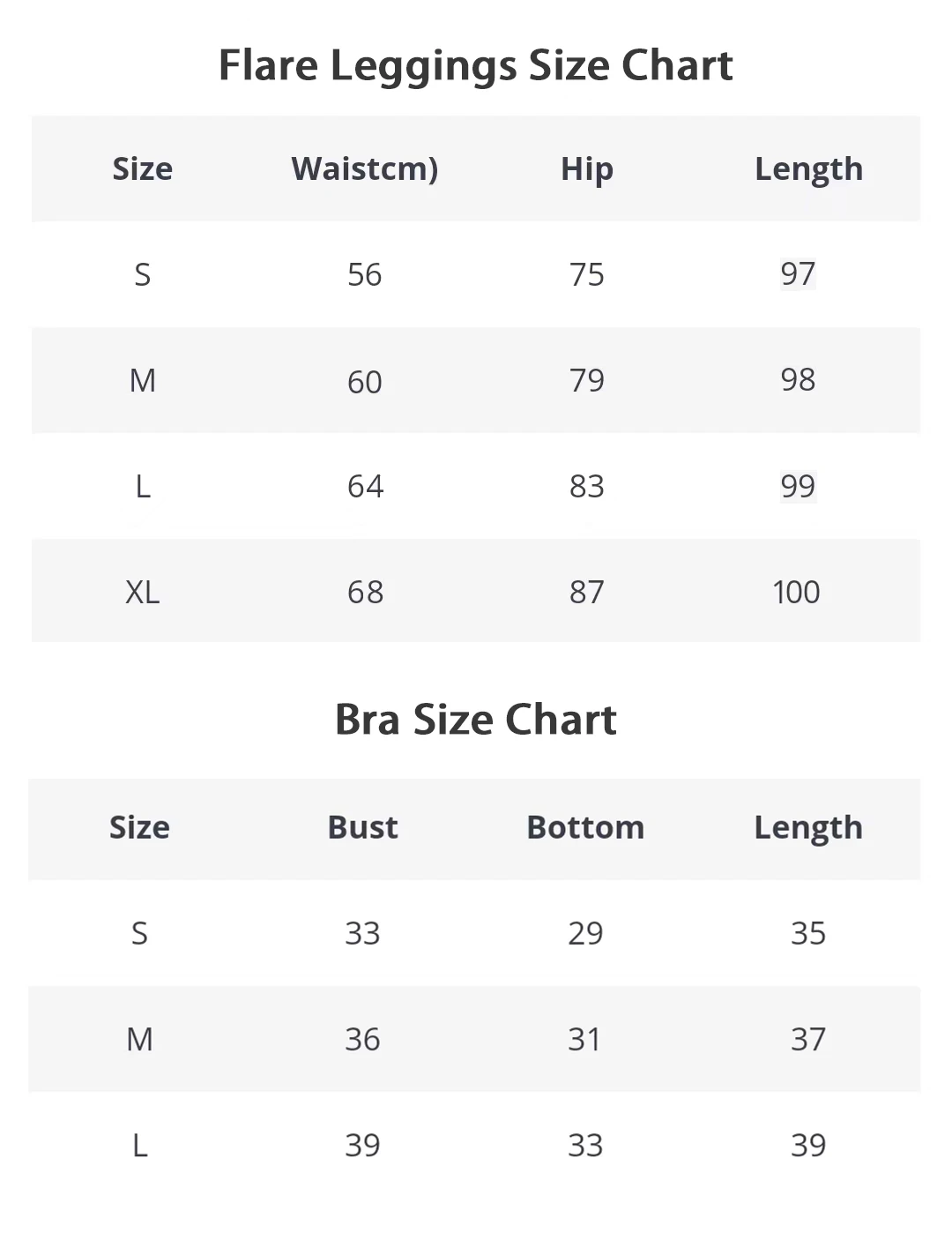This screenshot has width=952, height=1240.
Task: Click the leggings waist value 56
Action: (364, 274)
